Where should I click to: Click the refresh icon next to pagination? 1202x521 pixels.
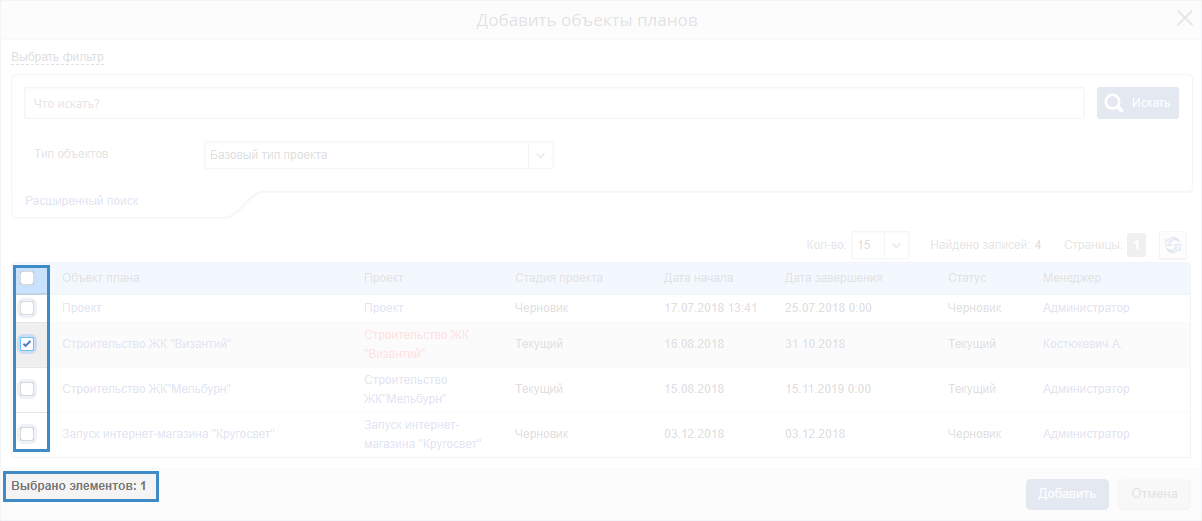pos(1172,245)
